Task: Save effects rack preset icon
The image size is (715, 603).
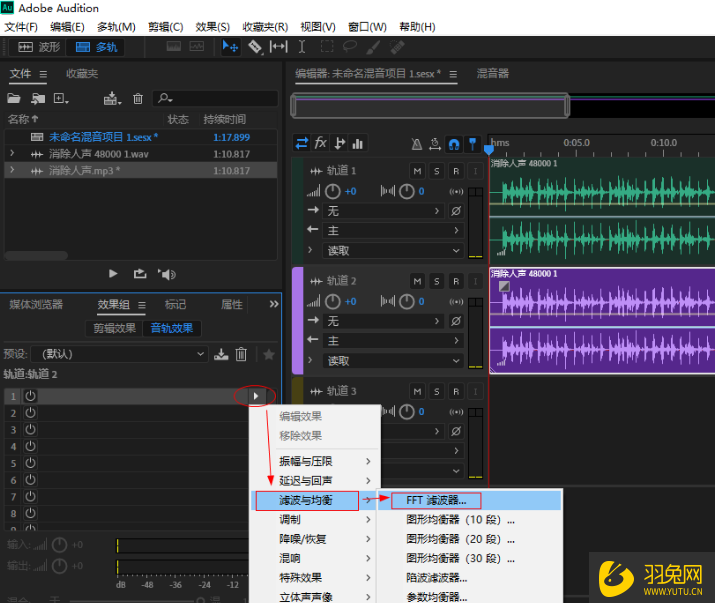Action: (221, 354)
